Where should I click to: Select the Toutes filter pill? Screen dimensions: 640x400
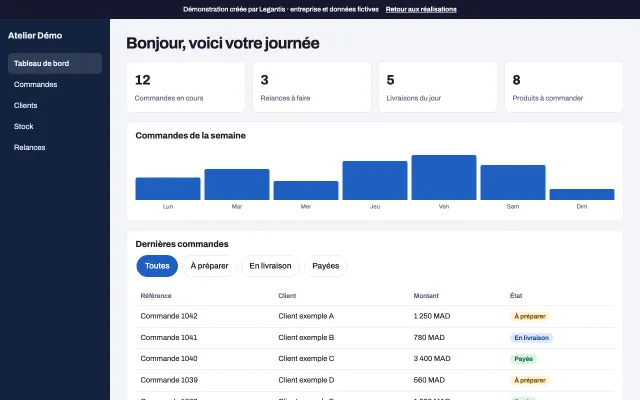point(157,266)
